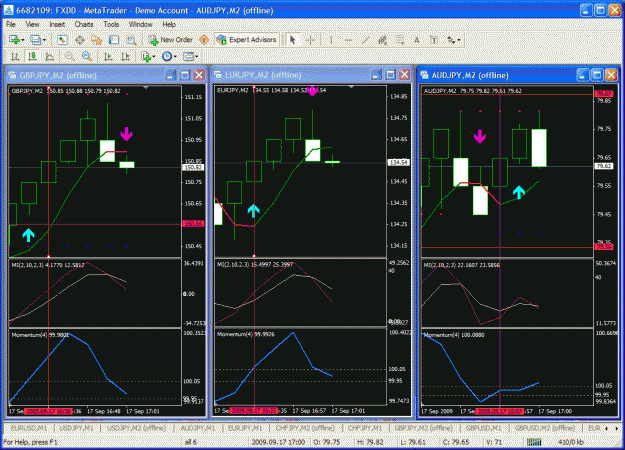
Task: Expand the templates dropdown arrow
Action: click(197, 57)
